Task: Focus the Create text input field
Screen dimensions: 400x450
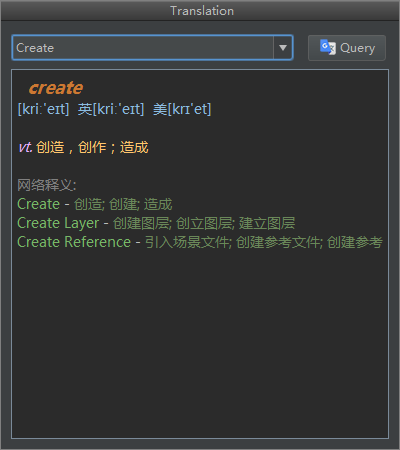Action: (x=143, y=48)
